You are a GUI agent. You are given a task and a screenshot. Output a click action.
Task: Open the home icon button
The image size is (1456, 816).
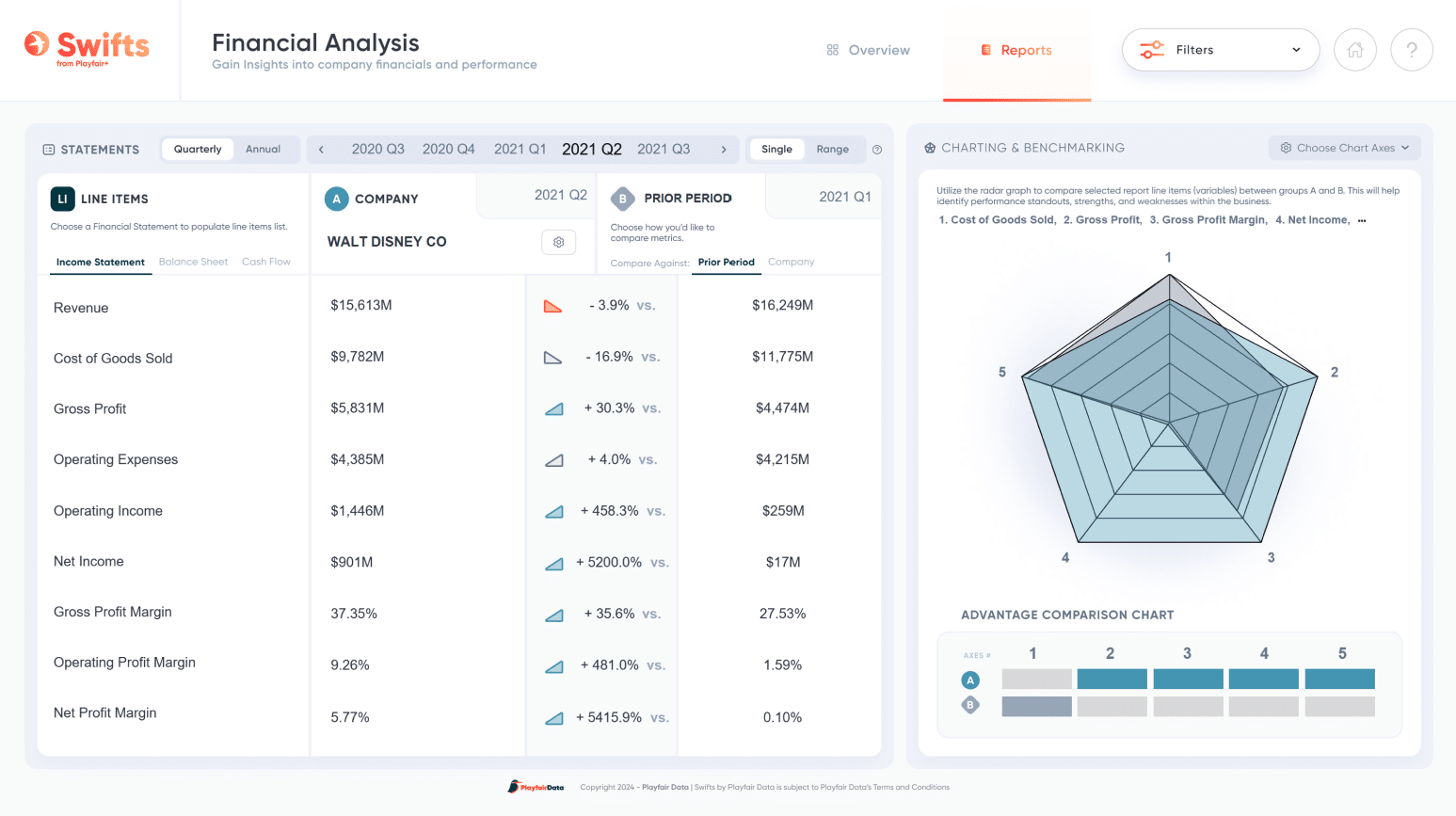(1355, 50)
